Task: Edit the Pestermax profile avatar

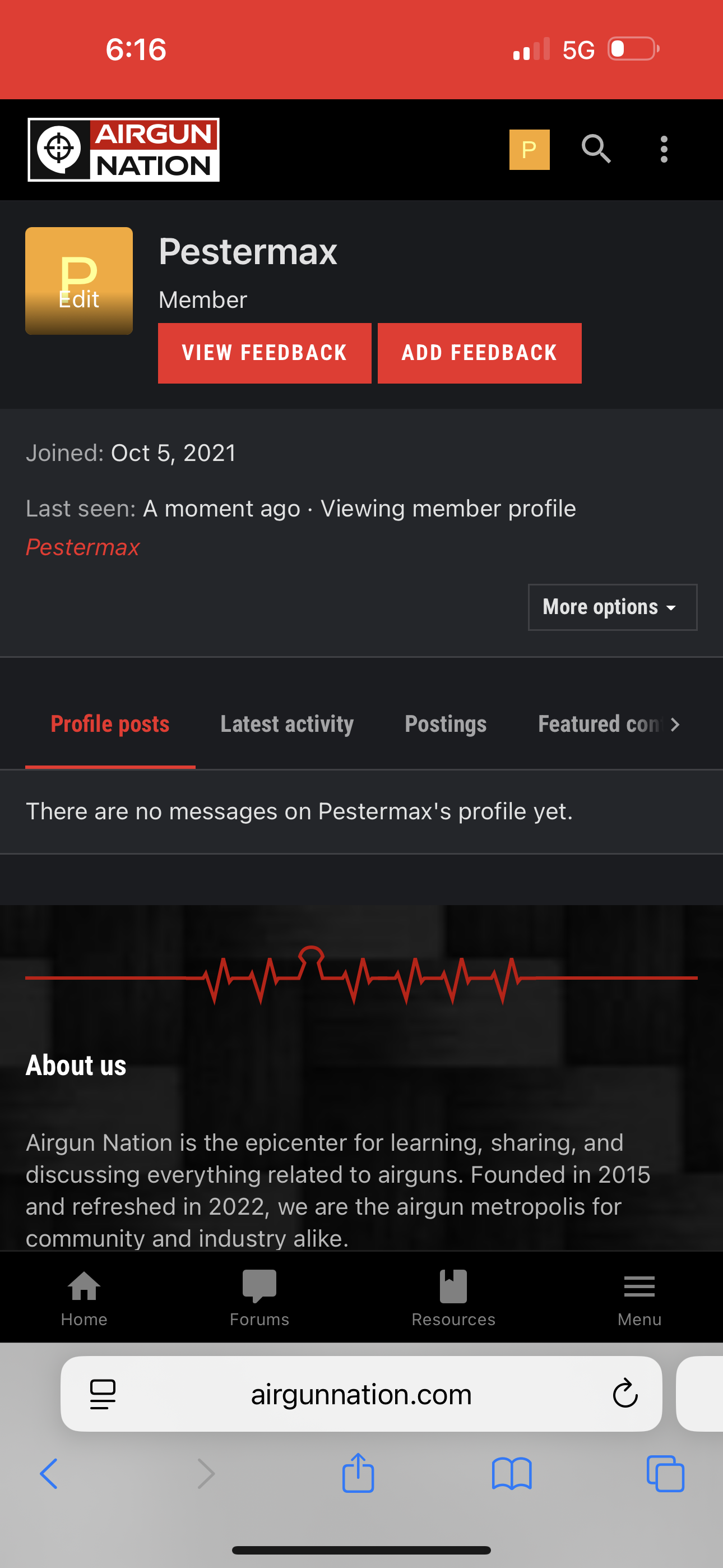Action: coord(78,280)
